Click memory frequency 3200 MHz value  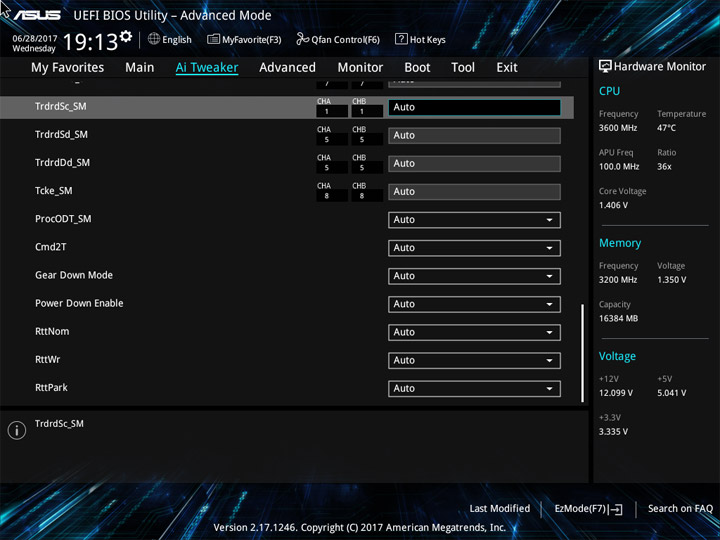pyautogui.click(x=618, y=280)
